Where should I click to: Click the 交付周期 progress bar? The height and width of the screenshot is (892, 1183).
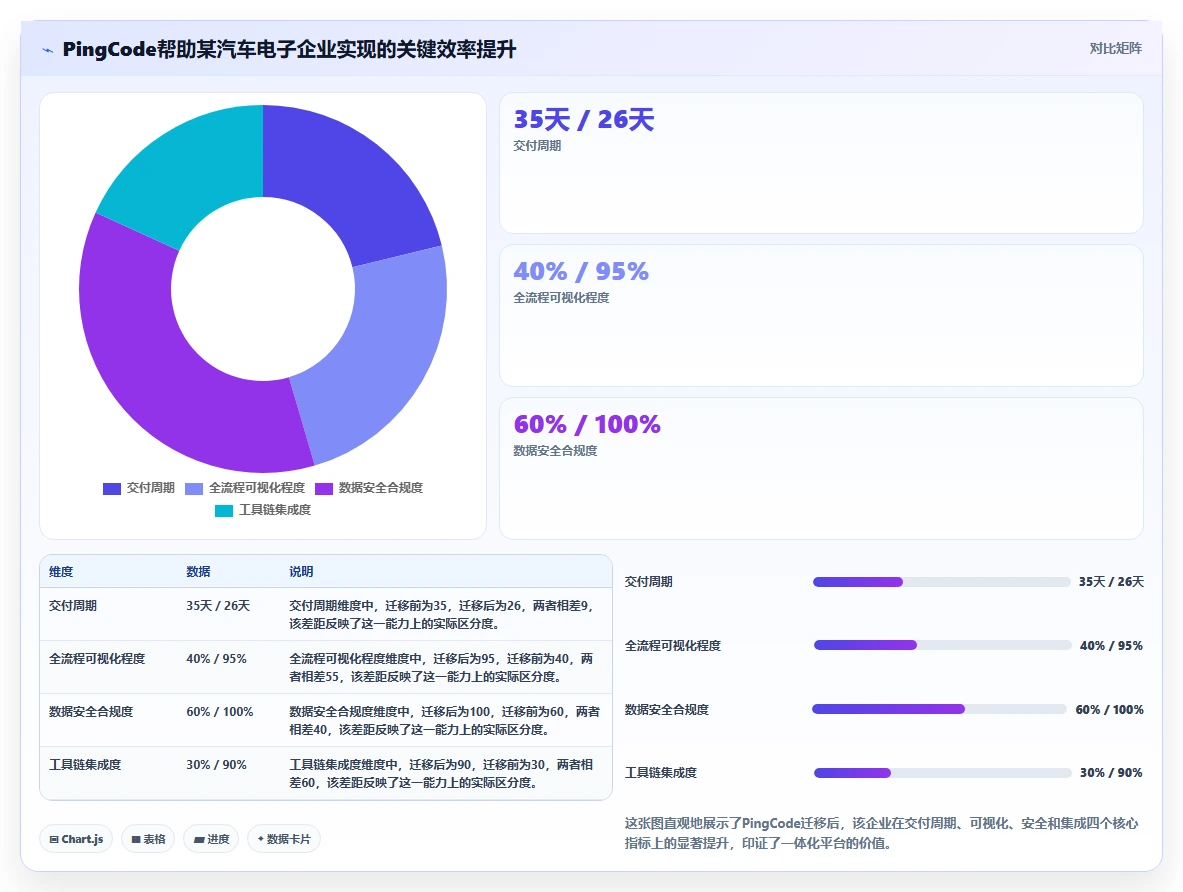942,582
